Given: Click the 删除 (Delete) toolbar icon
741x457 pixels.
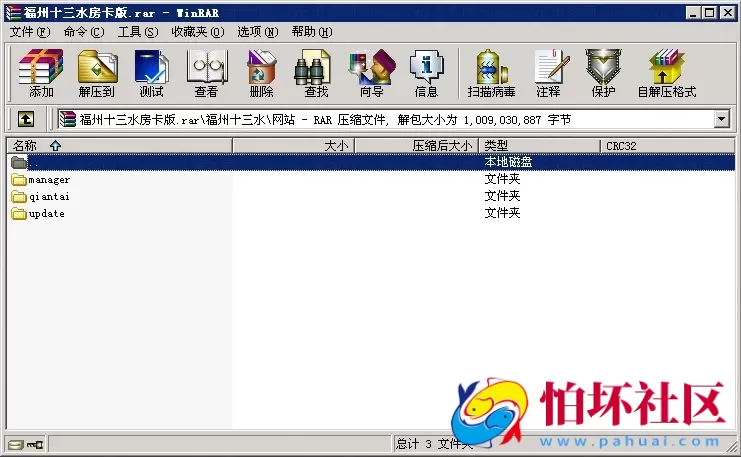Looking at the screenshot, I should tap(261, 73).
